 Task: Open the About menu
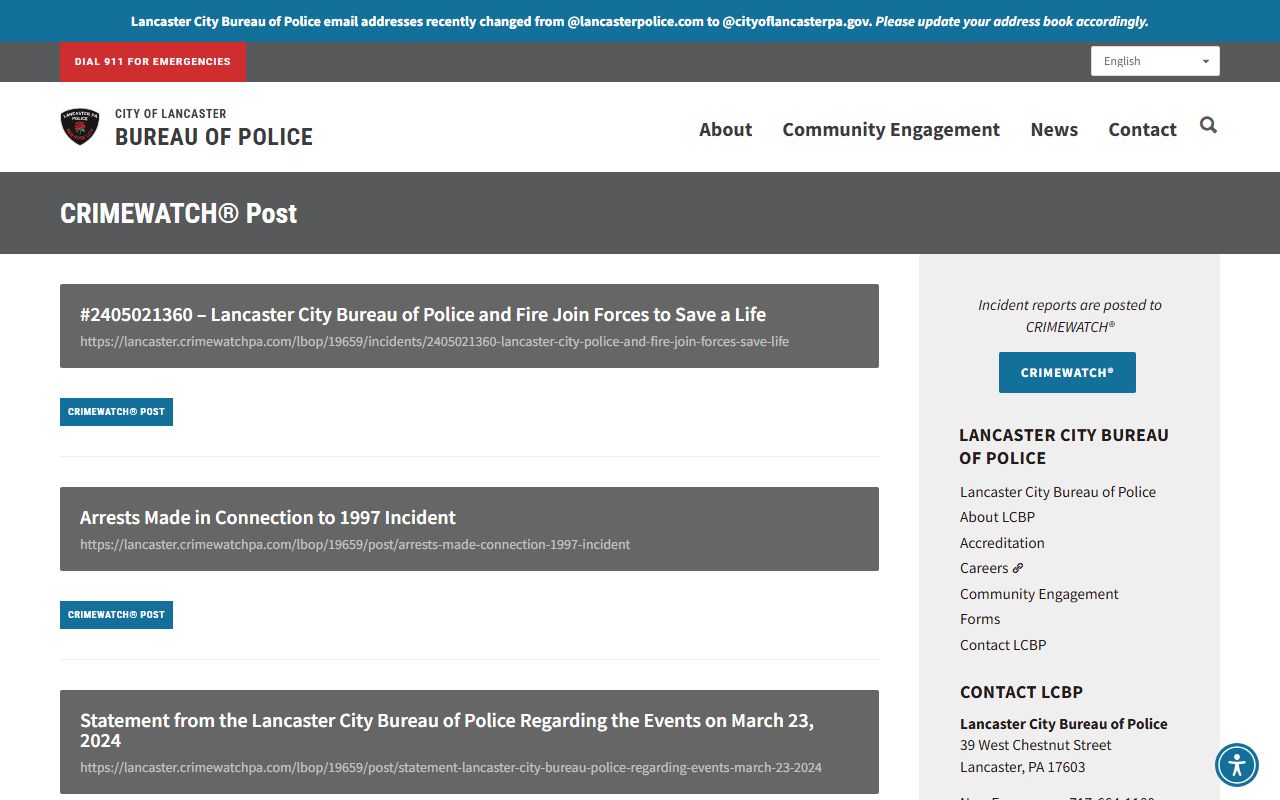click(725, 129)
